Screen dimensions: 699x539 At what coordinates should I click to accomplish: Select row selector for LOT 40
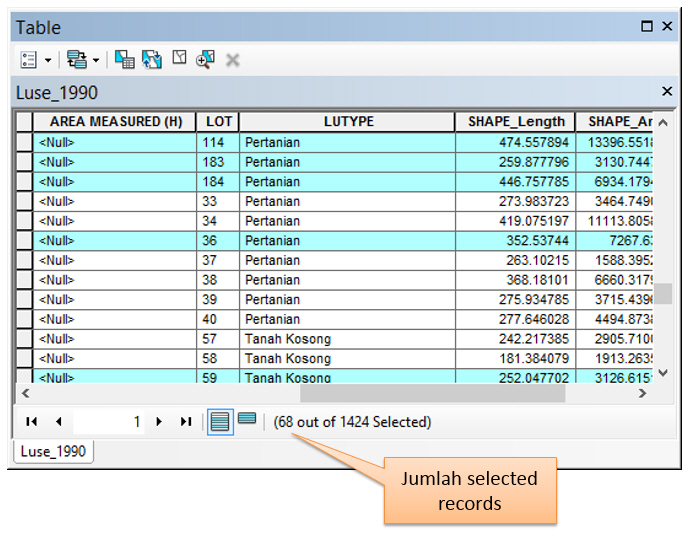click(25, 319)
